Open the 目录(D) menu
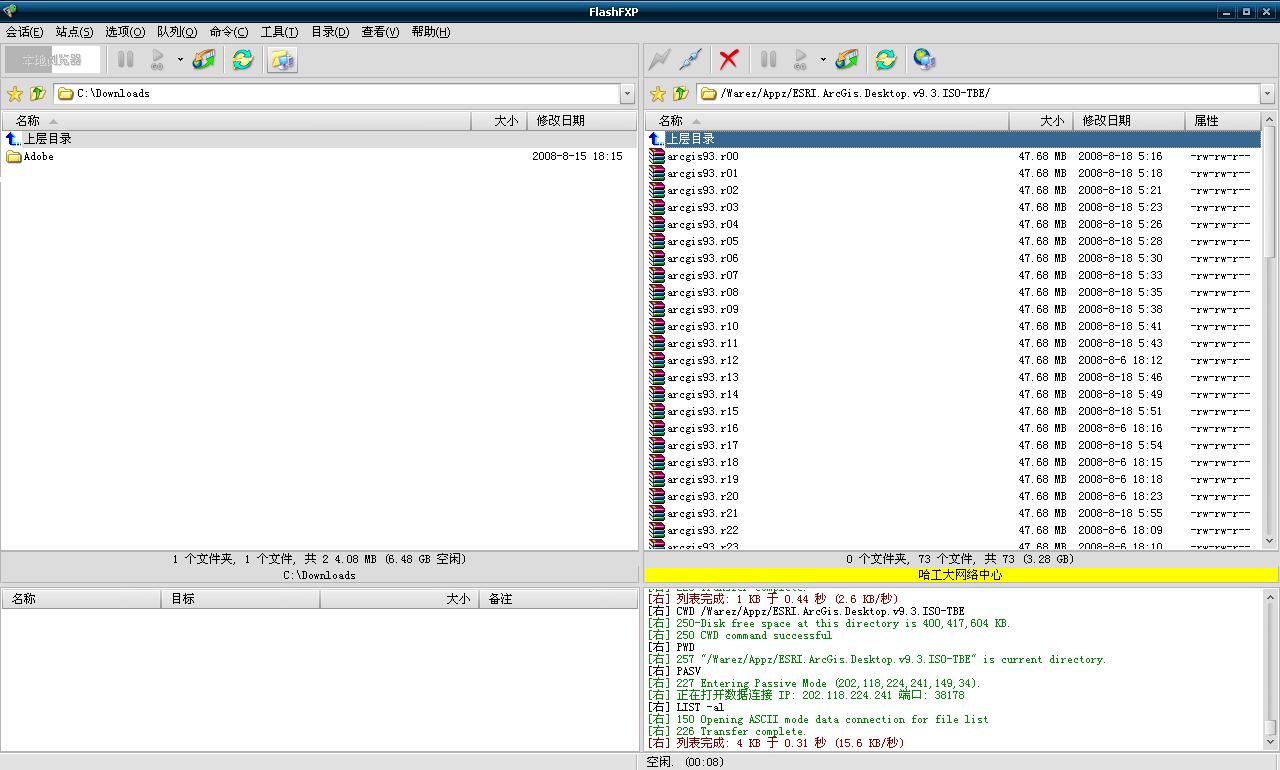This screenshot has height=770, width=1280. (330, 32)
